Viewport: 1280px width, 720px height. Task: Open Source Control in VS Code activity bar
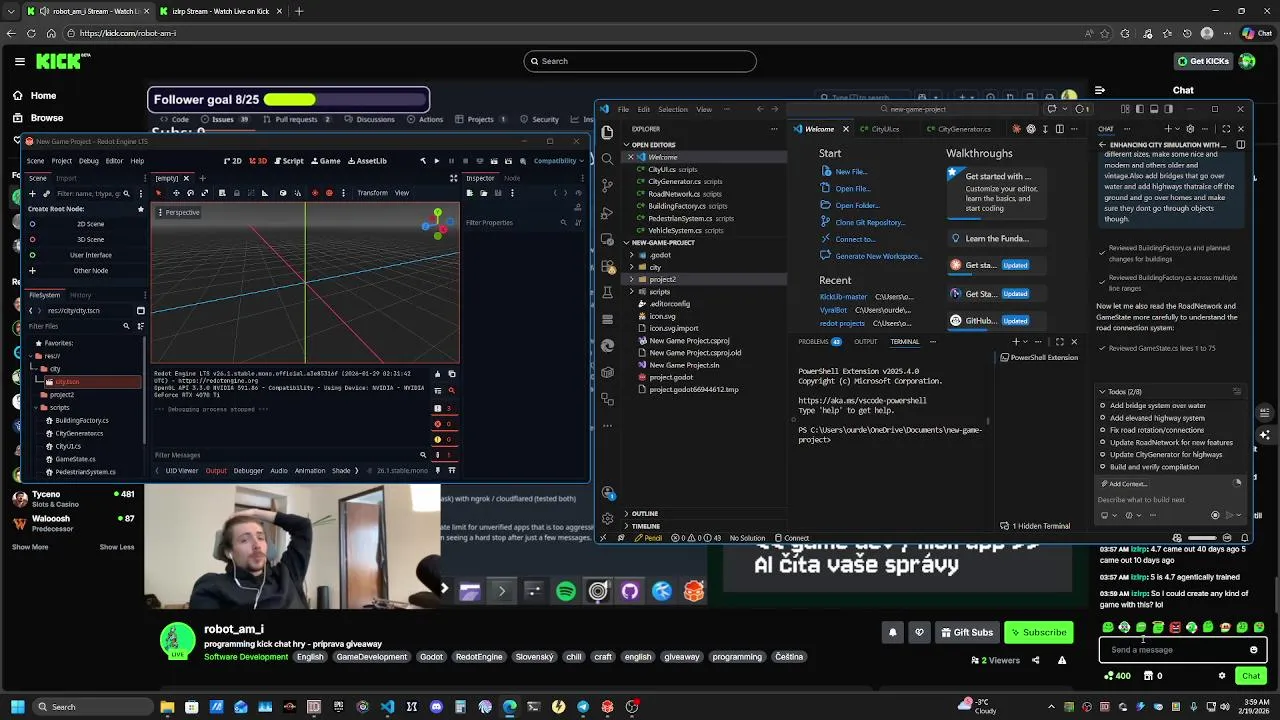point(607,186)
